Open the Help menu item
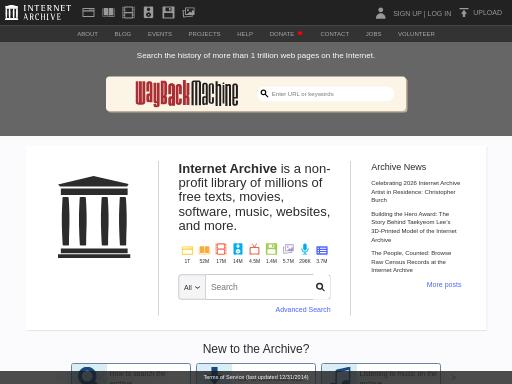512x384 pixels. pyautogui.click(x=245, y=34)
